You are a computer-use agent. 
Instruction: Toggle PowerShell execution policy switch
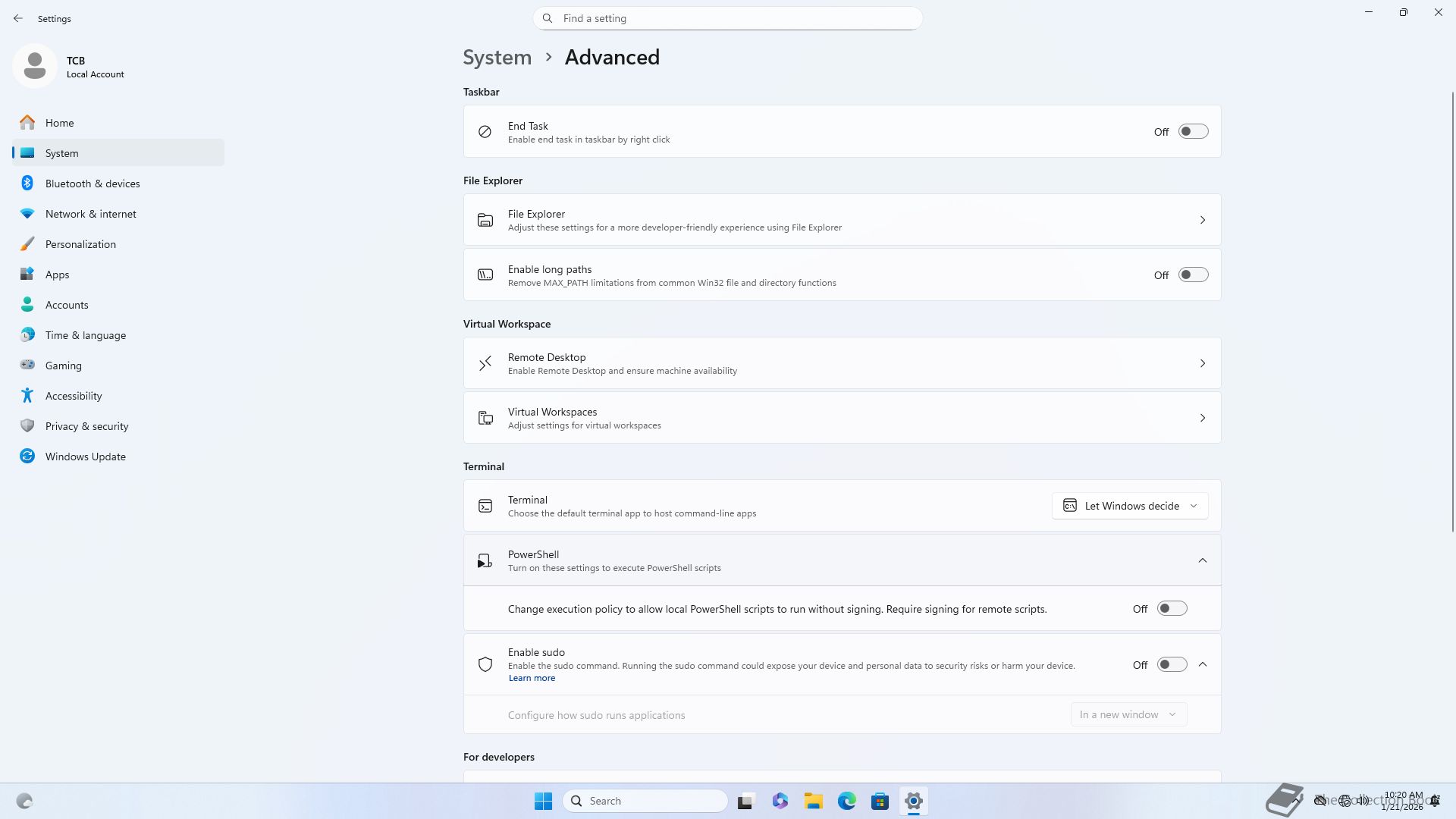[1172, 609]
